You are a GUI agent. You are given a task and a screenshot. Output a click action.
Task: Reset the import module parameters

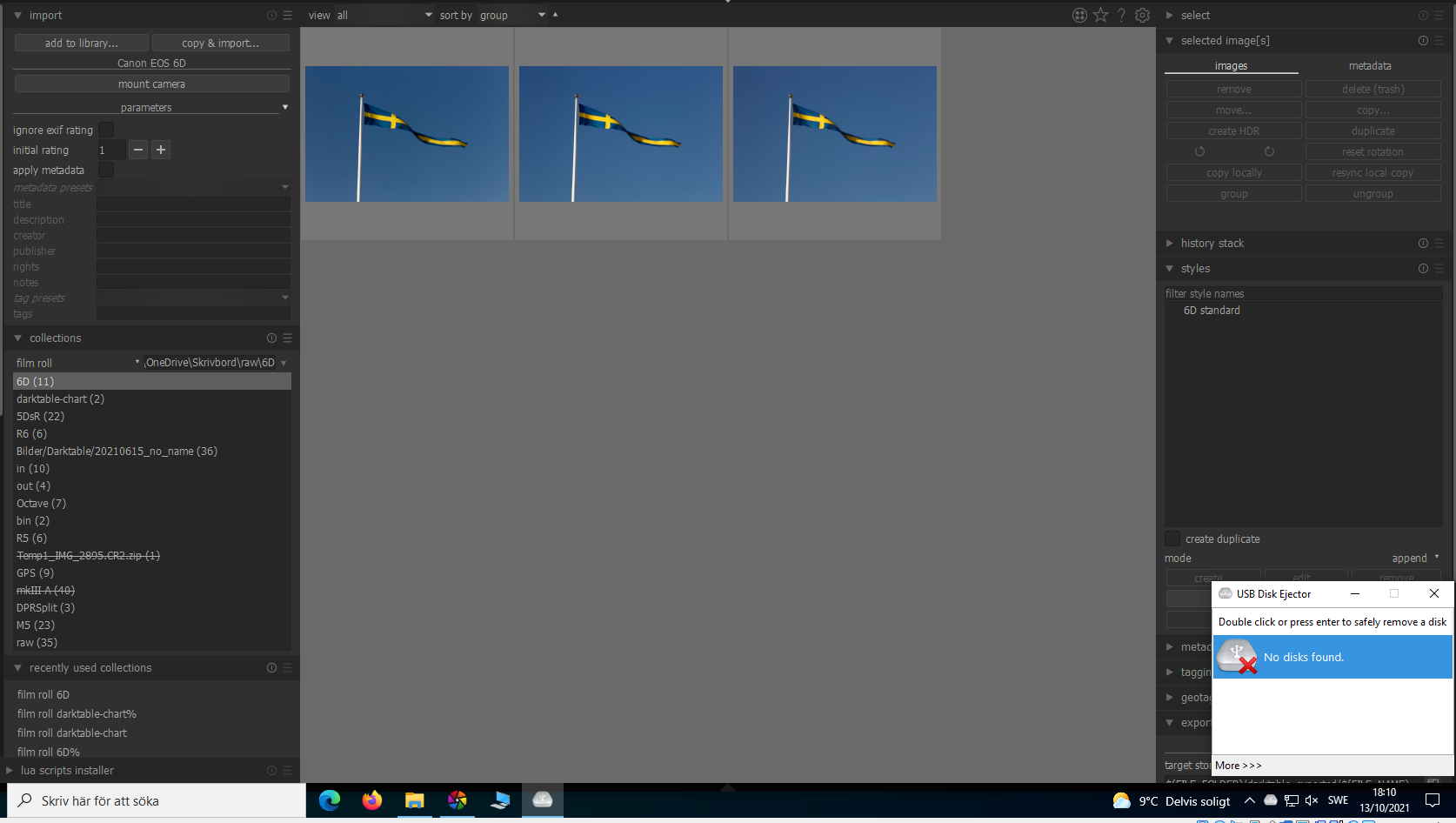271,16
